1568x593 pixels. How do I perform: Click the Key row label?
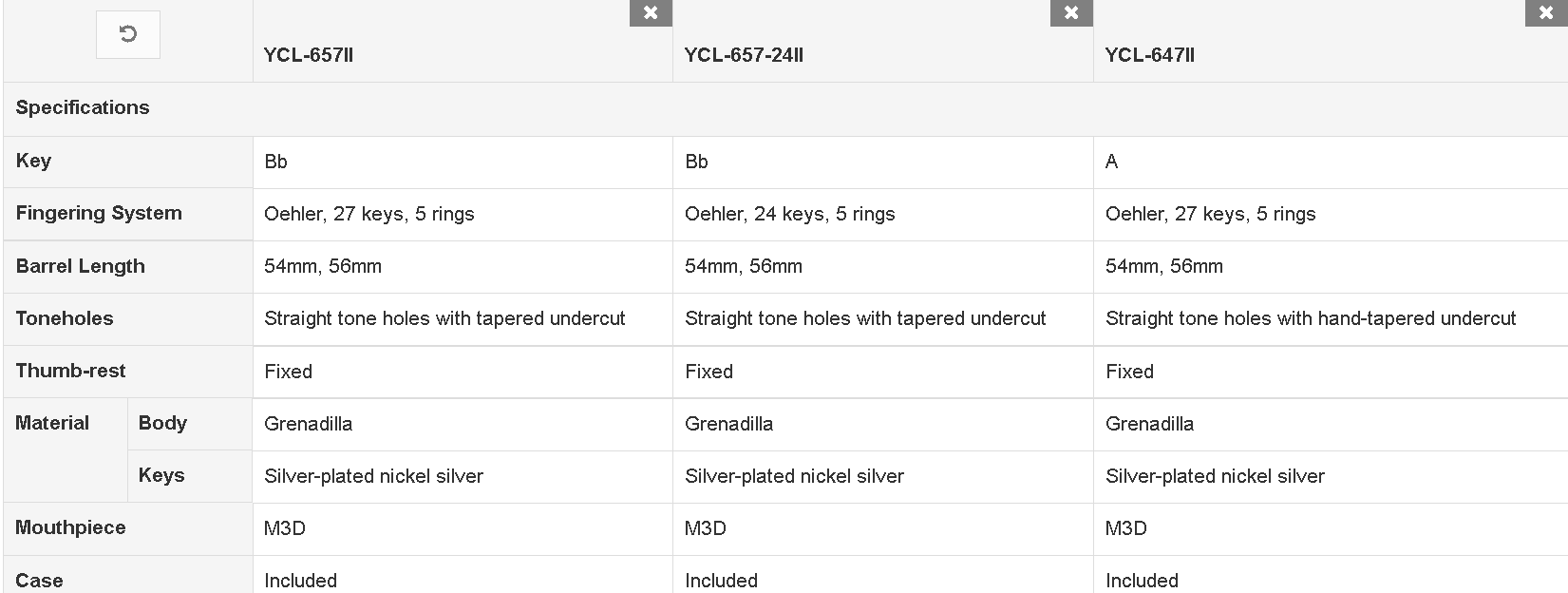pyautogui.click(x=33, y=161)
